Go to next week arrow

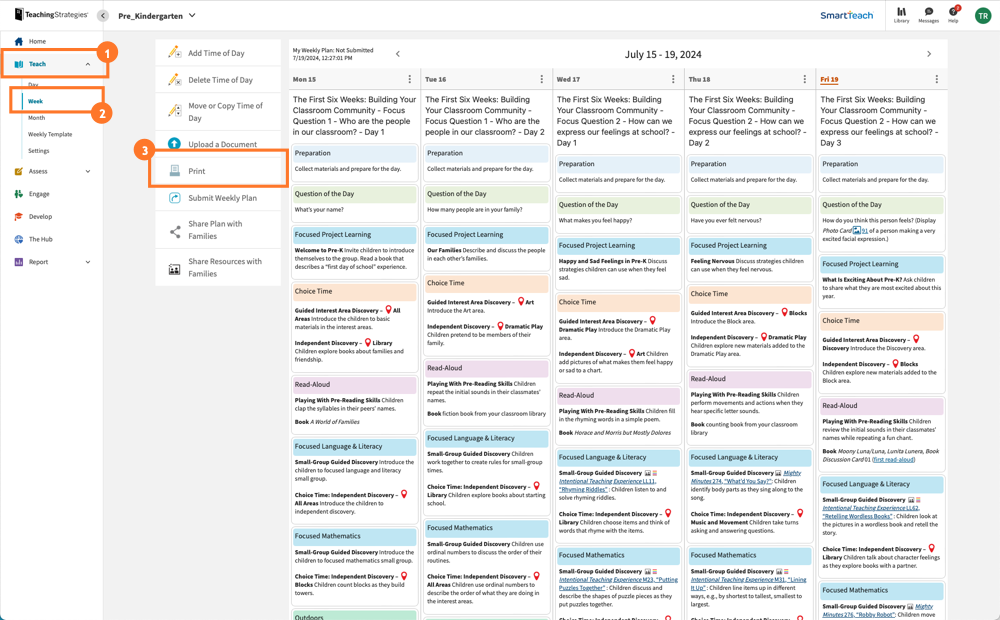point(928,54)
